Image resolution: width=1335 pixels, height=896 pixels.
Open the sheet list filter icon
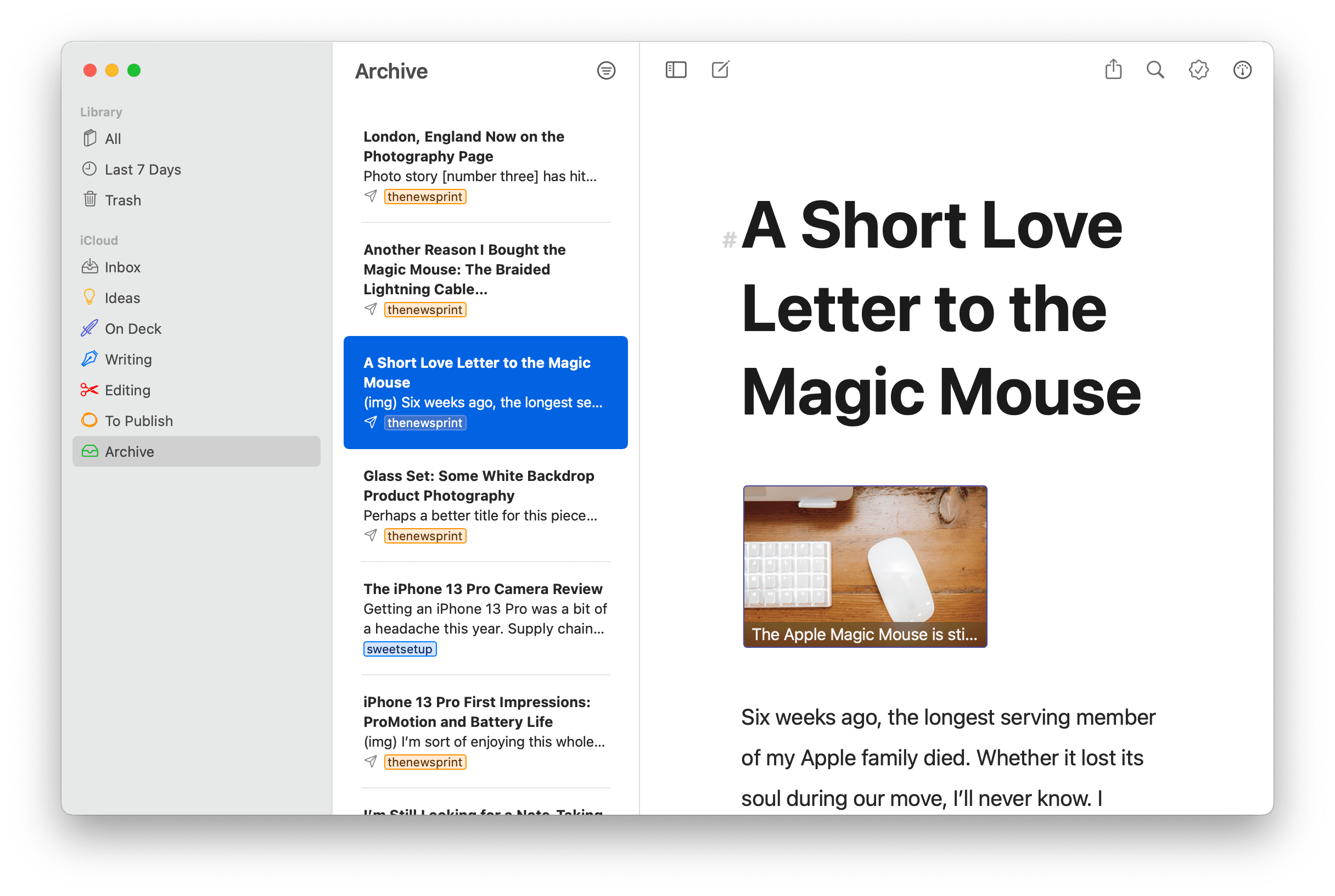click(606, 71)
